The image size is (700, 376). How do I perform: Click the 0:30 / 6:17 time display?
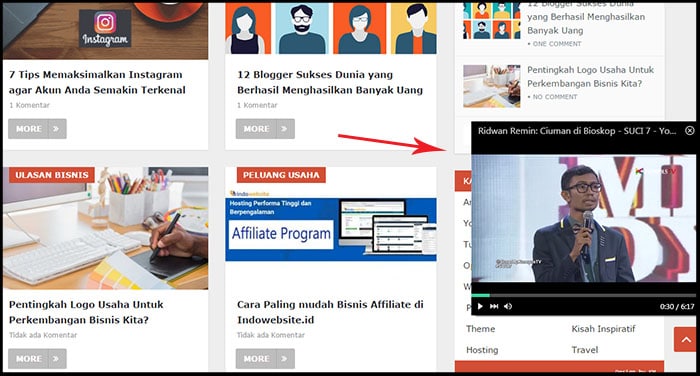(x=677, y=306)
